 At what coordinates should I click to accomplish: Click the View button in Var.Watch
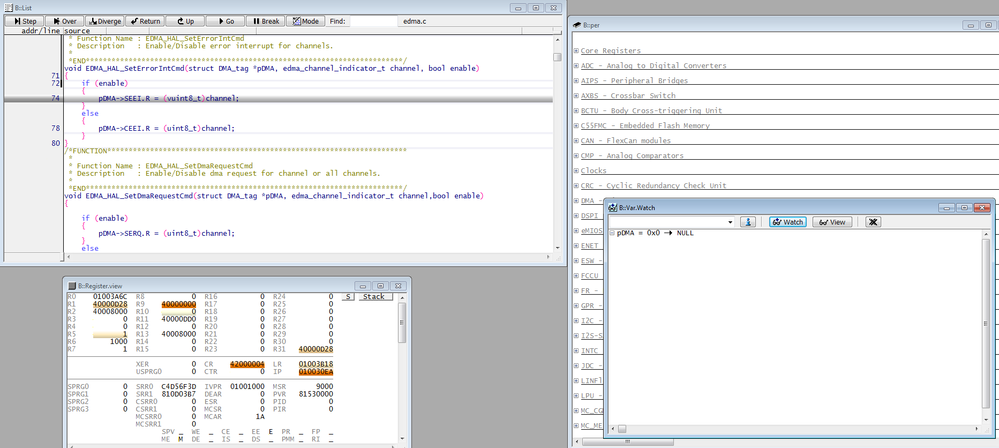832,222
